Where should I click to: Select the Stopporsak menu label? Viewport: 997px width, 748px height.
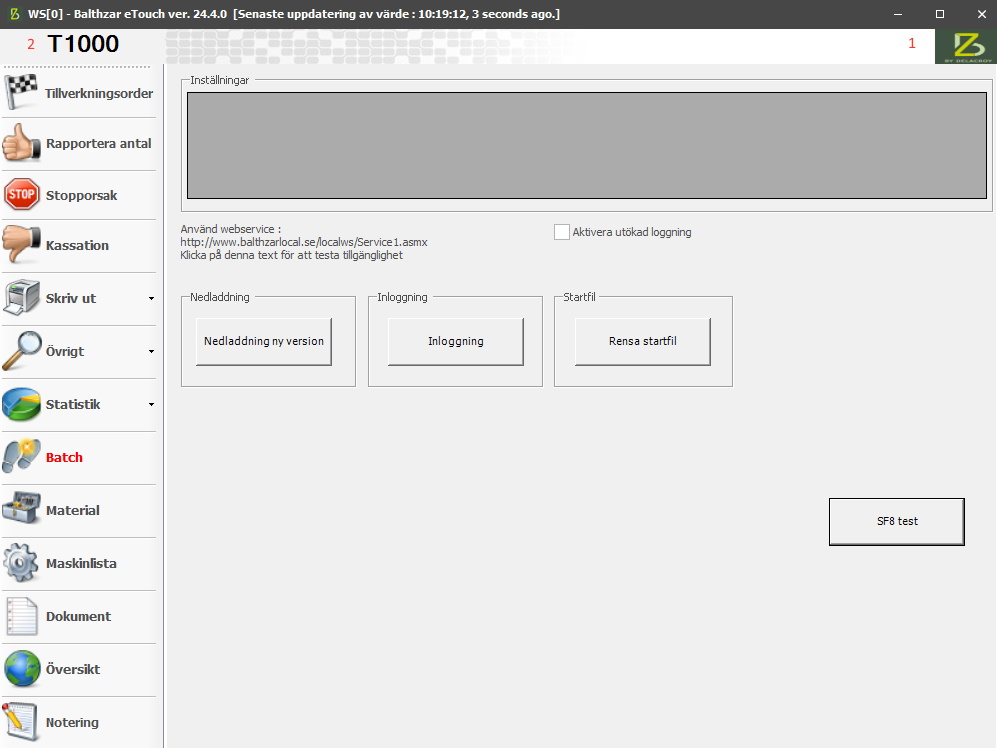pos(81,195)
